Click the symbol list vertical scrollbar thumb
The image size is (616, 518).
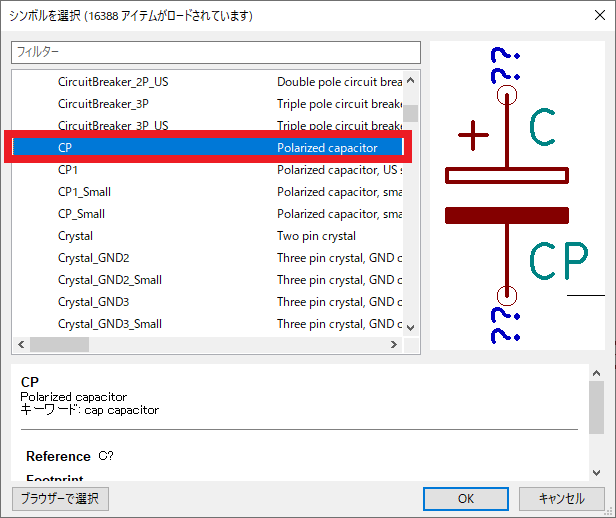[411, 113]
